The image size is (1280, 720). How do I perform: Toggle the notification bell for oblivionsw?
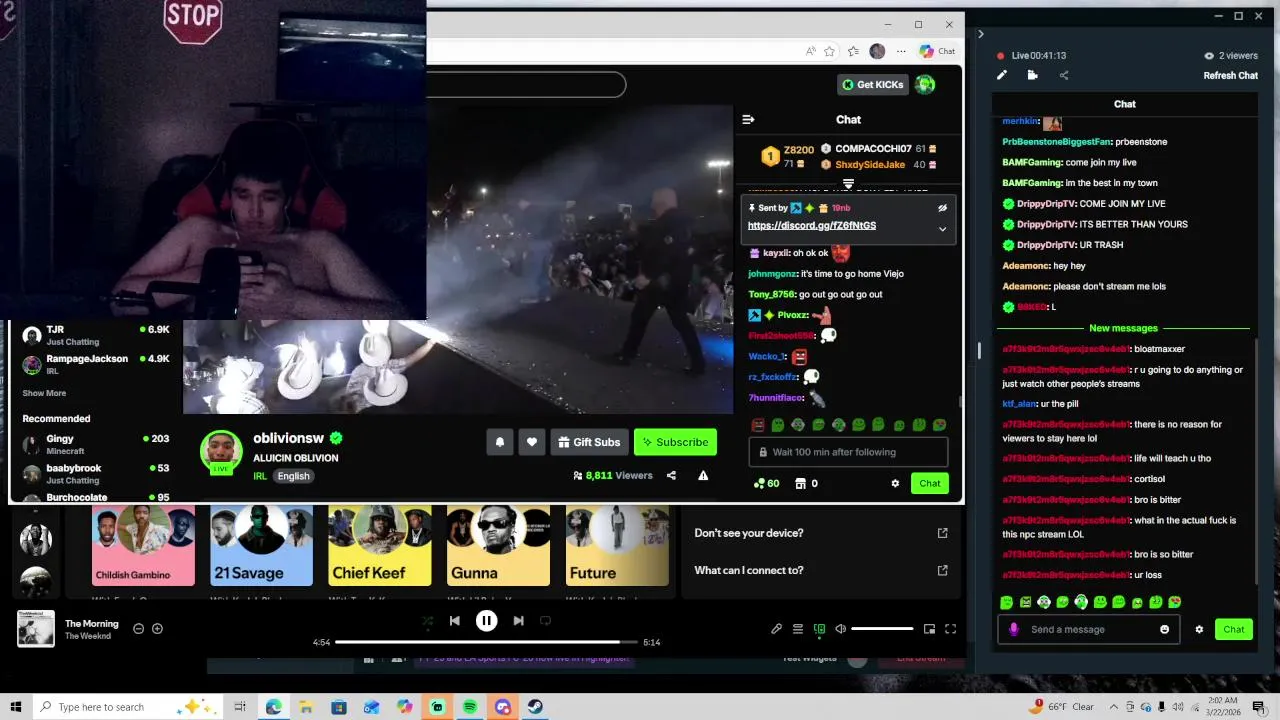pyautogui.click(x=500, y=442)
